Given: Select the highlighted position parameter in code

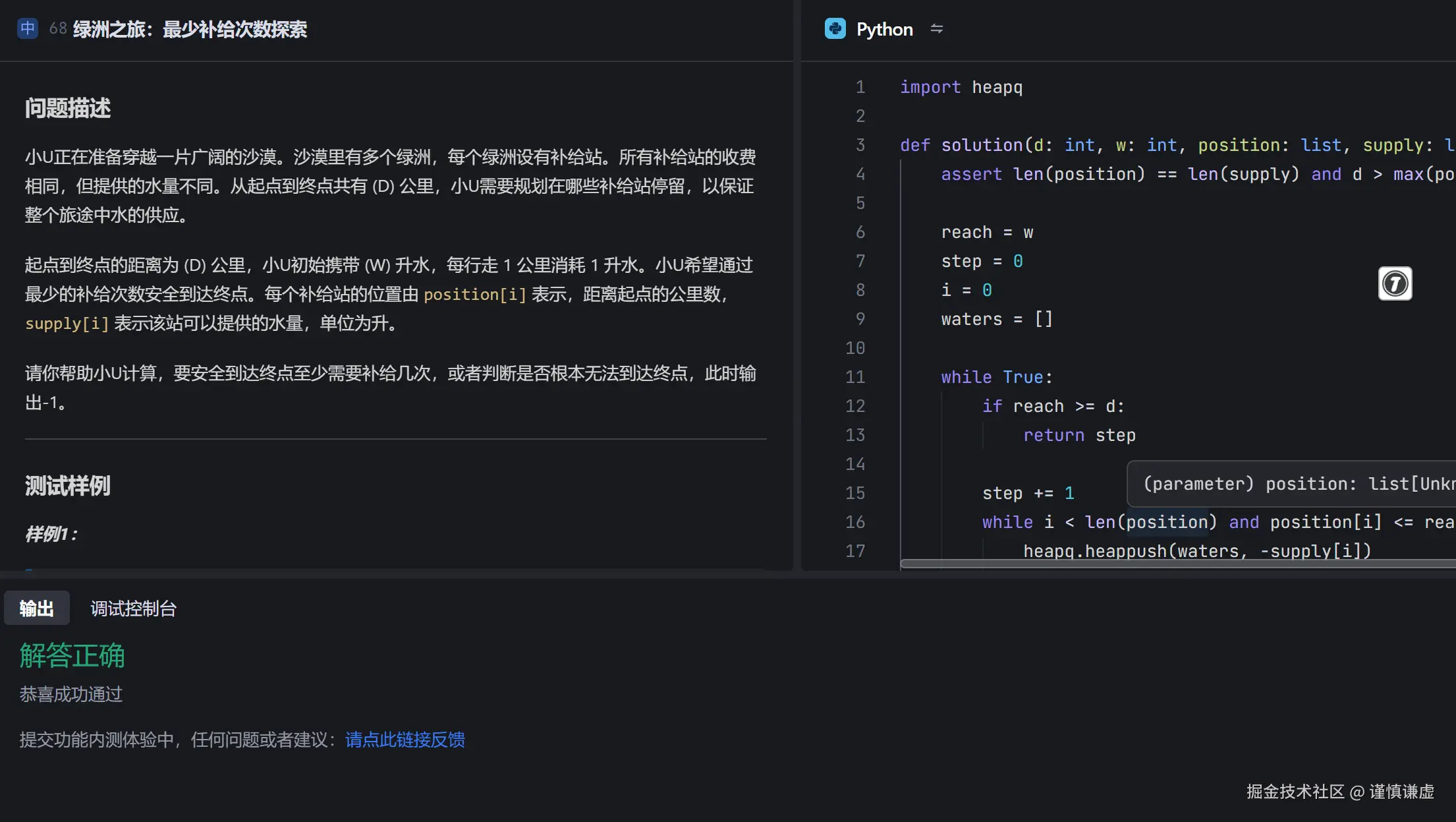Looking at the screenshot, I should click(1166, 521).
